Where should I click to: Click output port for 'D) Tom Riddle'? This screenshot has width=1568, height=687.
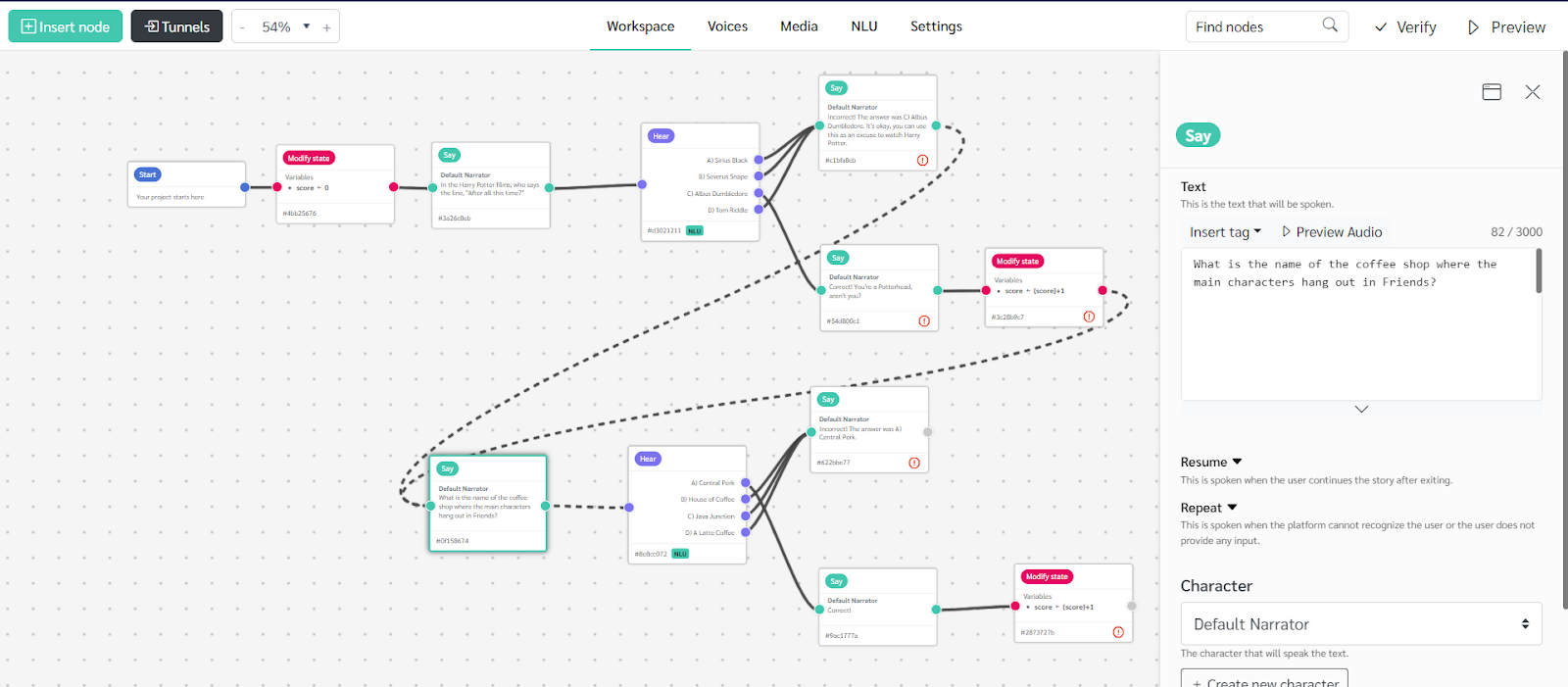point(759,210)
